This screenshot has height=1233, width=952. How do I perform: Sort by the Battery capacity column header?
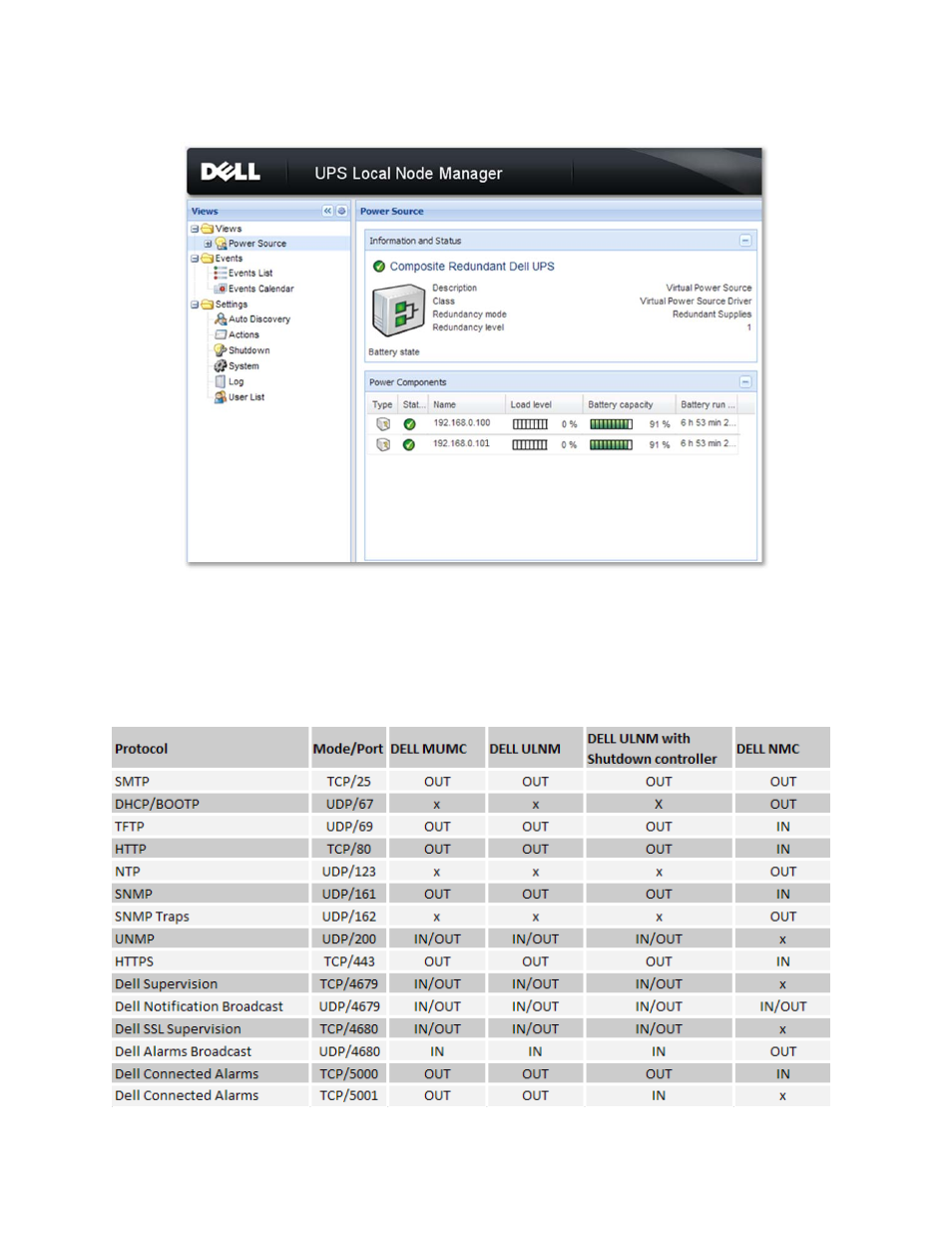tap(630, 404)
